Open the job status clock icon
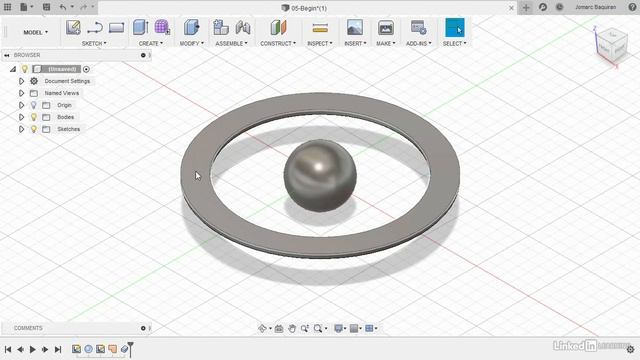This screenshot has height=360, width=640. point(559,7)
